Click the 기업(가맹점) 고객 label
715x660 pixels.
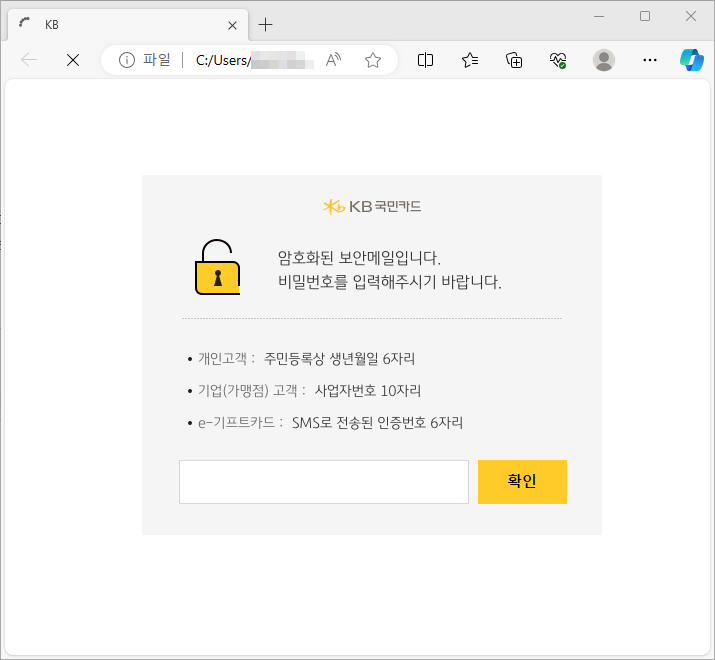click(247, 390)
